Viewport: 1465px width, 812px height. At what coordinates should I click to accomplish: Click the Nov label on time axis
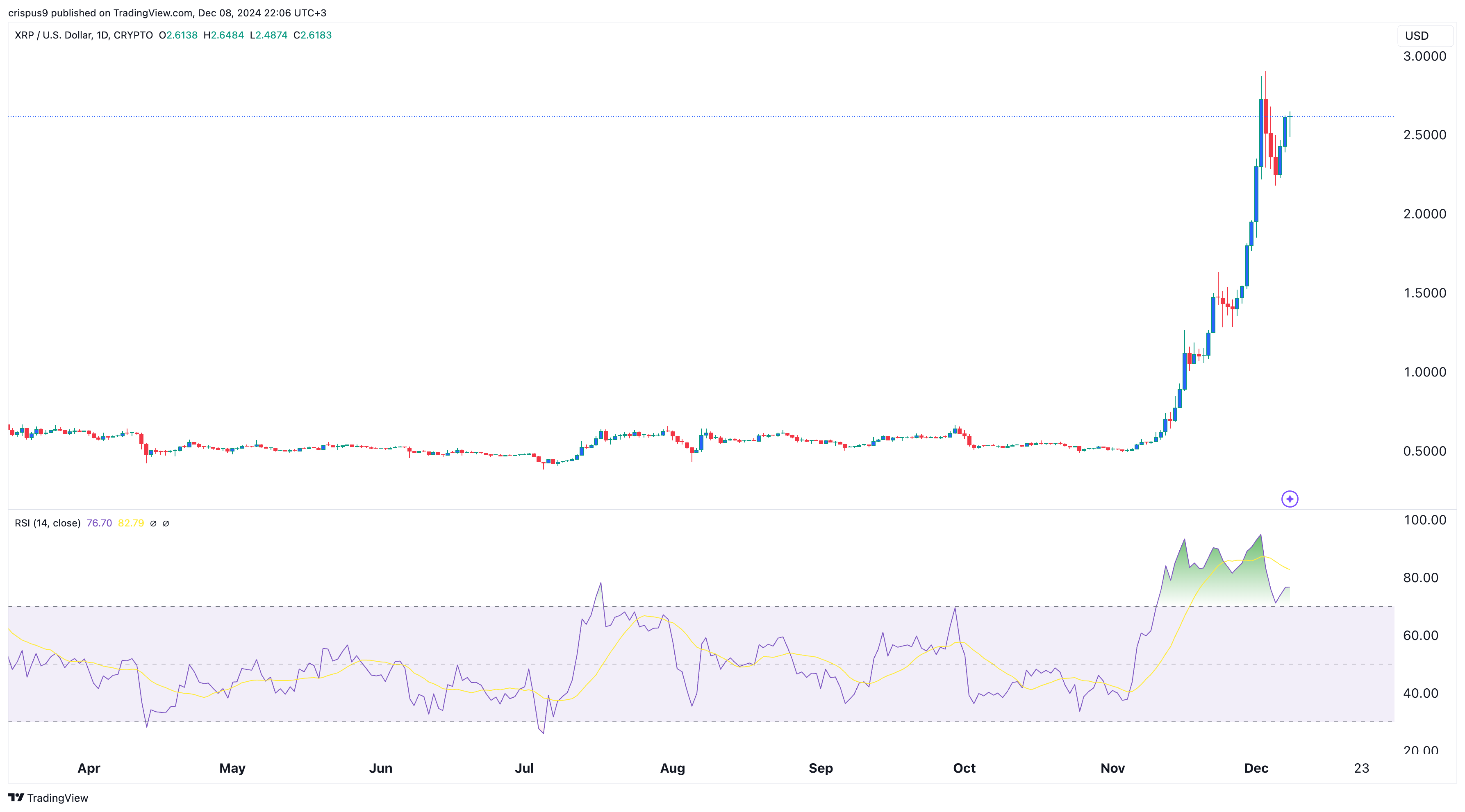click(1112, 769)
